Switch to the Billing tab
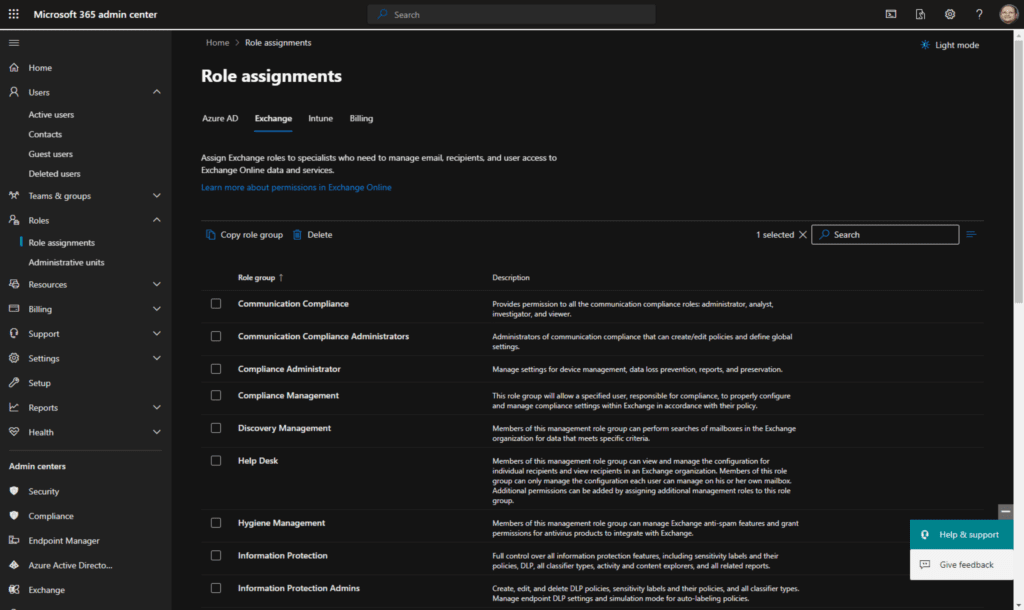Image resolution: width=1024 pixels, height=610 pixels. tap(361, 118)
